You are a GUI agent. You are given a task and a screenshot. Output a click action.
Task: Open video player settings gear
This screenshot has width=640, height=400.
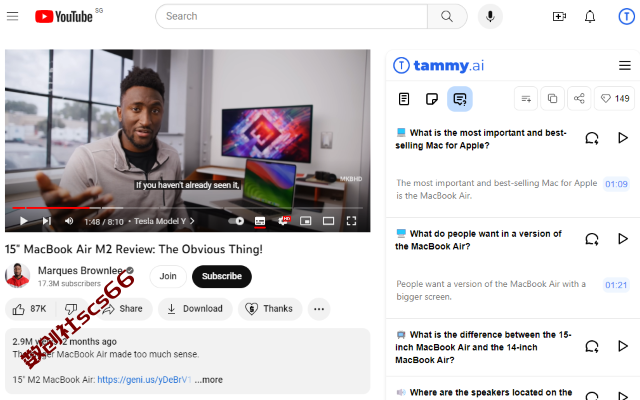click(283, 221)
